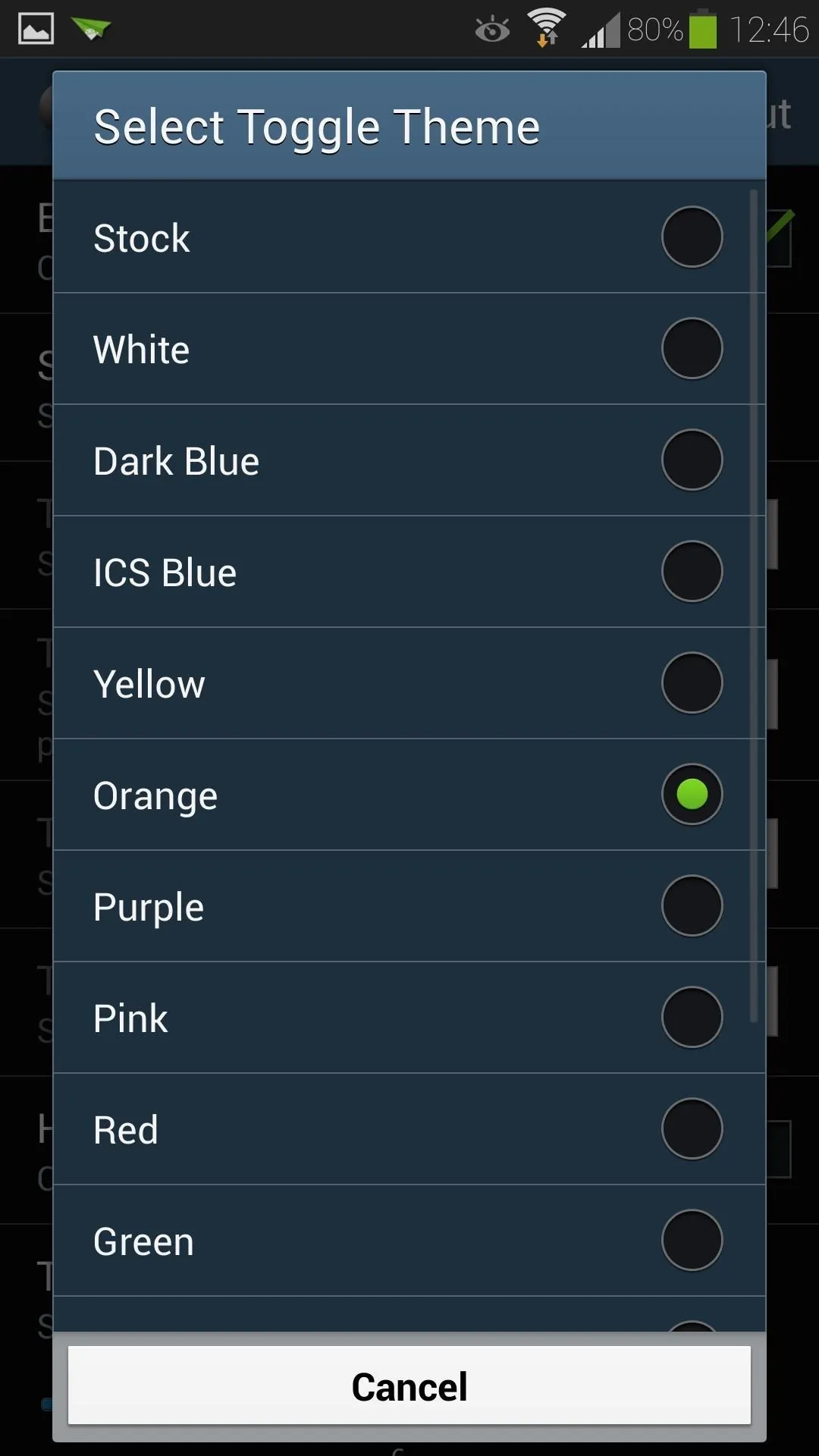Tap the Wi-Fi signal icon
This screenshot has width=819, height=1456.
(547, 28)
